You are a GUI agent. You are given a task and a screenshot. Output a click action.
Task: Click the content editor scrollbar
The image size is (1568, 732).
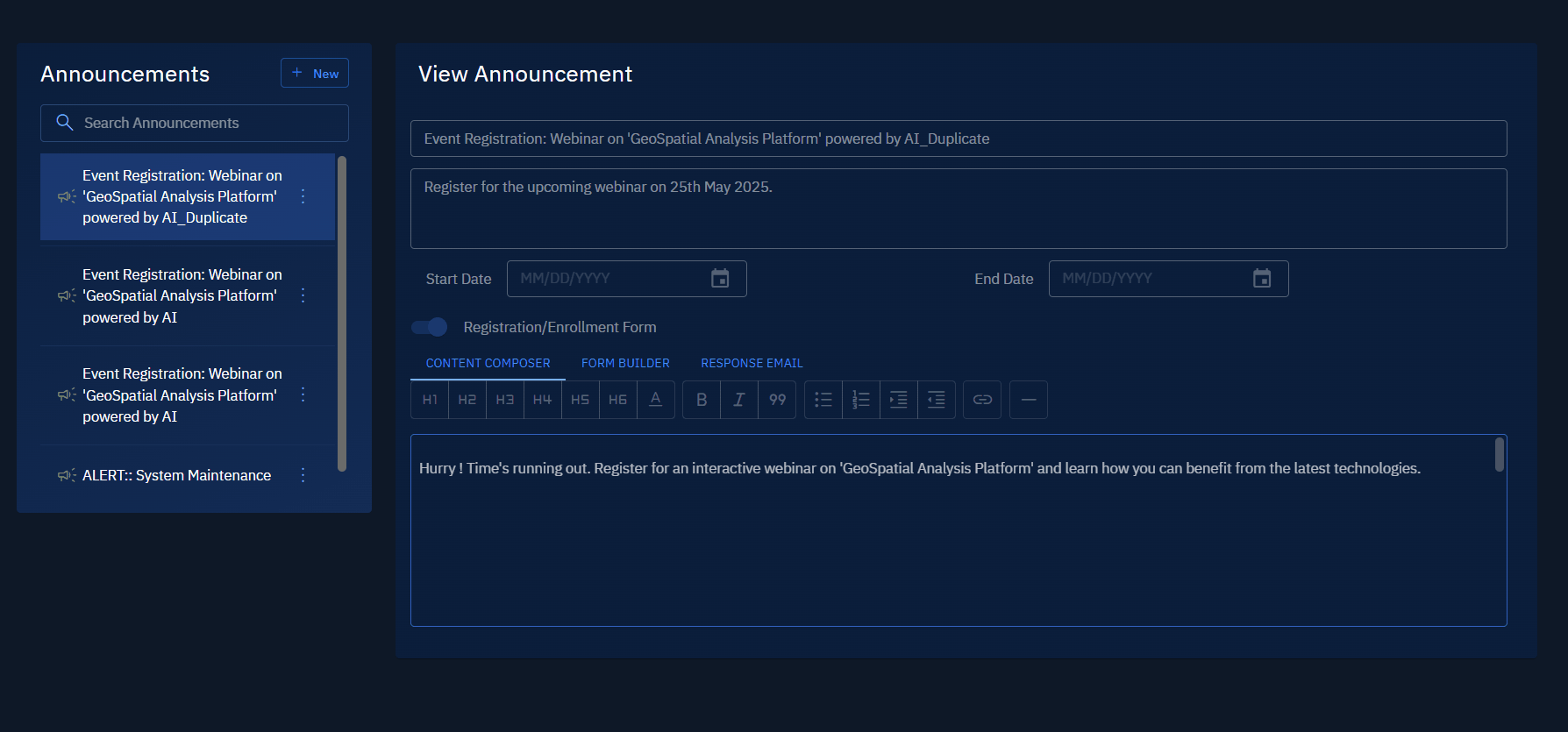(1500, 454)
